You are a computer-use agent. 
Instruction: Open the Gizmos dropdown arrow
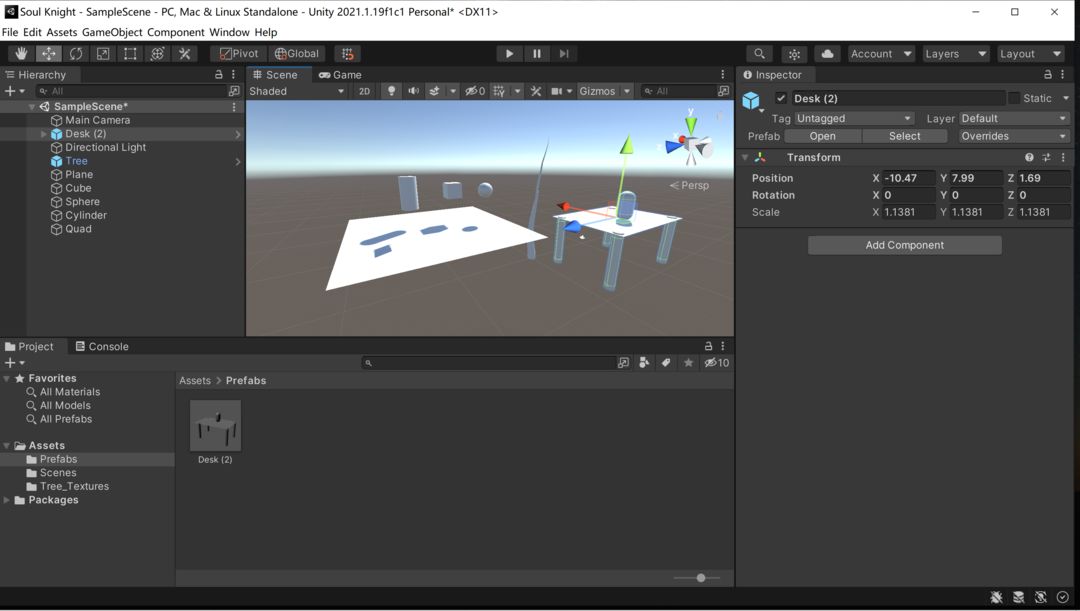point(627,91)
